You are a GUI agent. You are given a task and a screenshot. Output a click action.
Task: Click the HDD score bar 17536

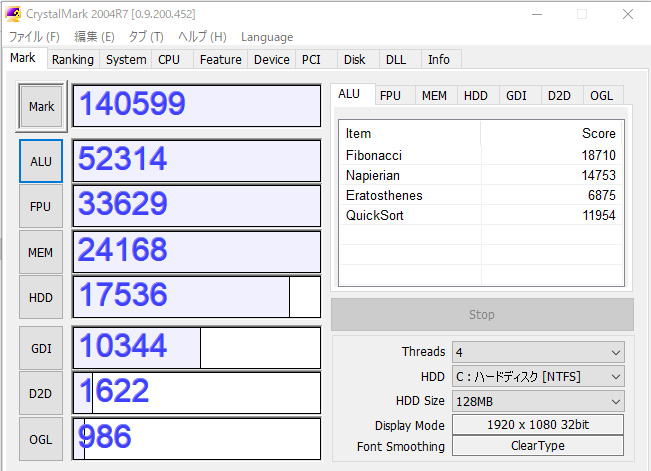click(x=197, y=297)
